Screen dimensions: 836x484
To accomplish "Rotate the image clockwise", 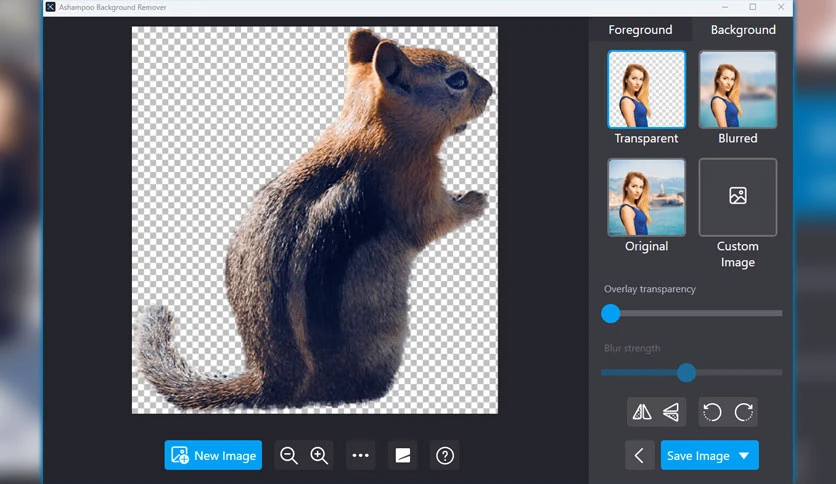I will click(x=743, y=412).
